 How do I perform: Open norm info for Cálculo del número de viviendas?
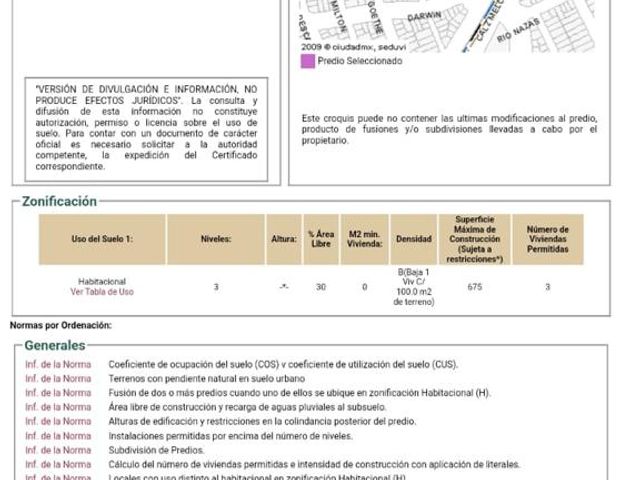click(x=58, y=464)
